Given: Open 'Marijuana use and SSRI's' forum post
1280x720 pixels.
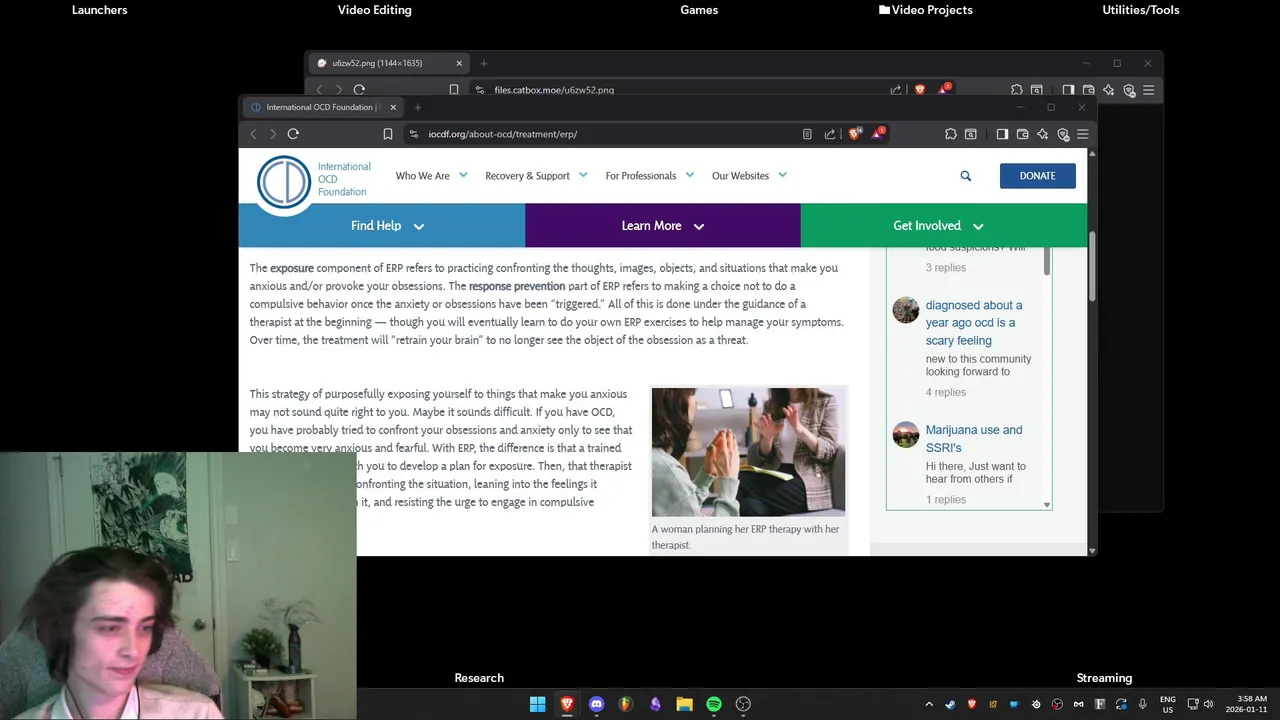Looking at the screenshot, I should pos(974,439).
